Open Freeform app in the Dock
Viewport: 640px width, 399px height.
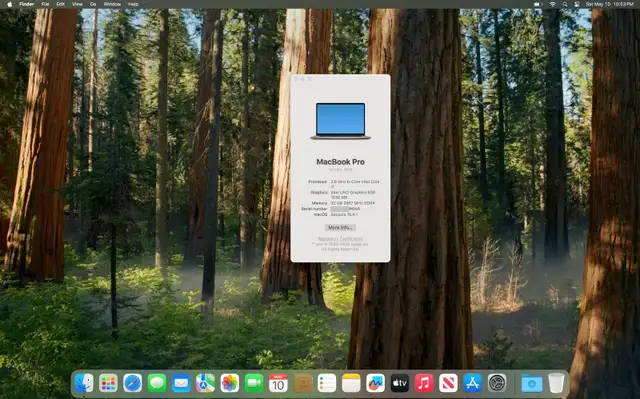click(x=376, y=383)
